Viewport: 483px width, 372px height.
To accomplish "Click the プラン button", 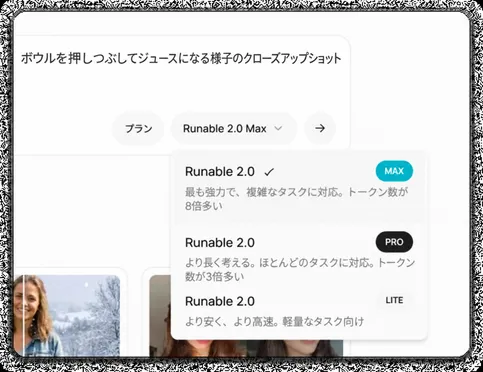I will point(138,128).
